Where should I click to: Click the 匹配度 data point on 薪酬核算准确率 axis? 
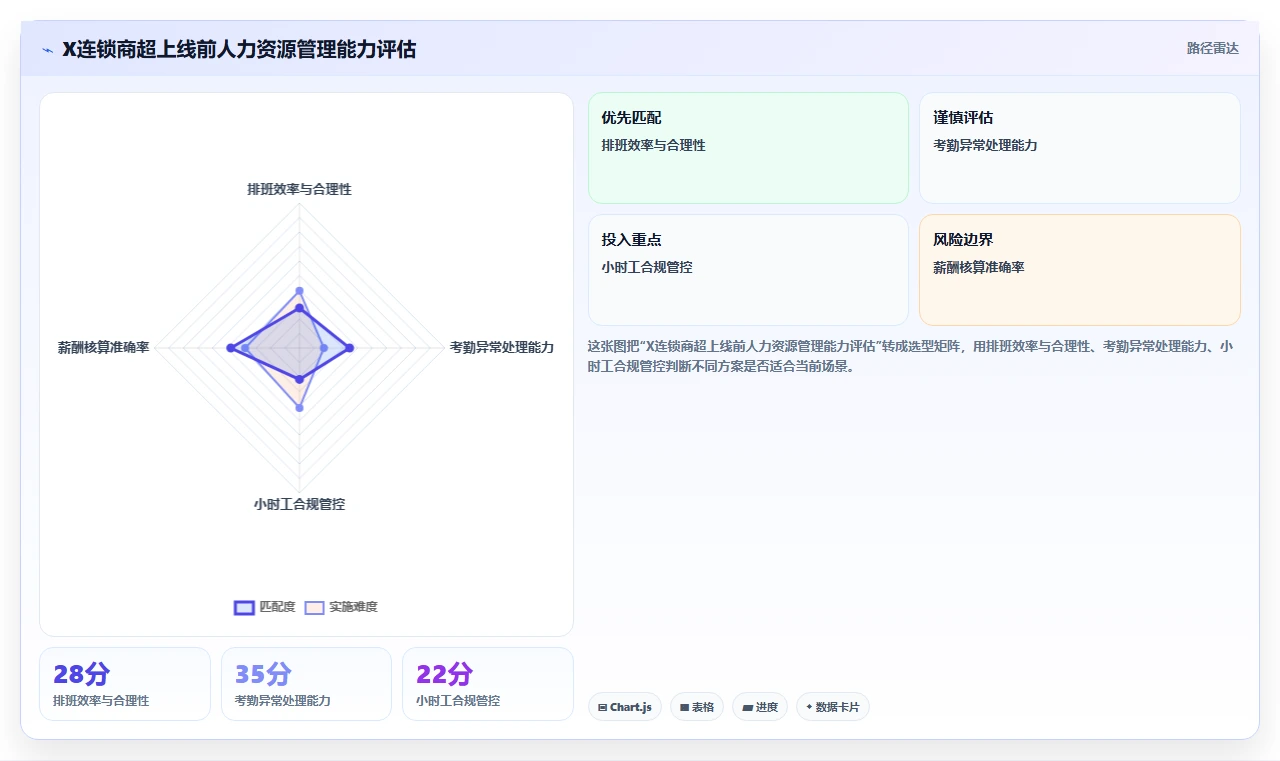click(230, 348)
